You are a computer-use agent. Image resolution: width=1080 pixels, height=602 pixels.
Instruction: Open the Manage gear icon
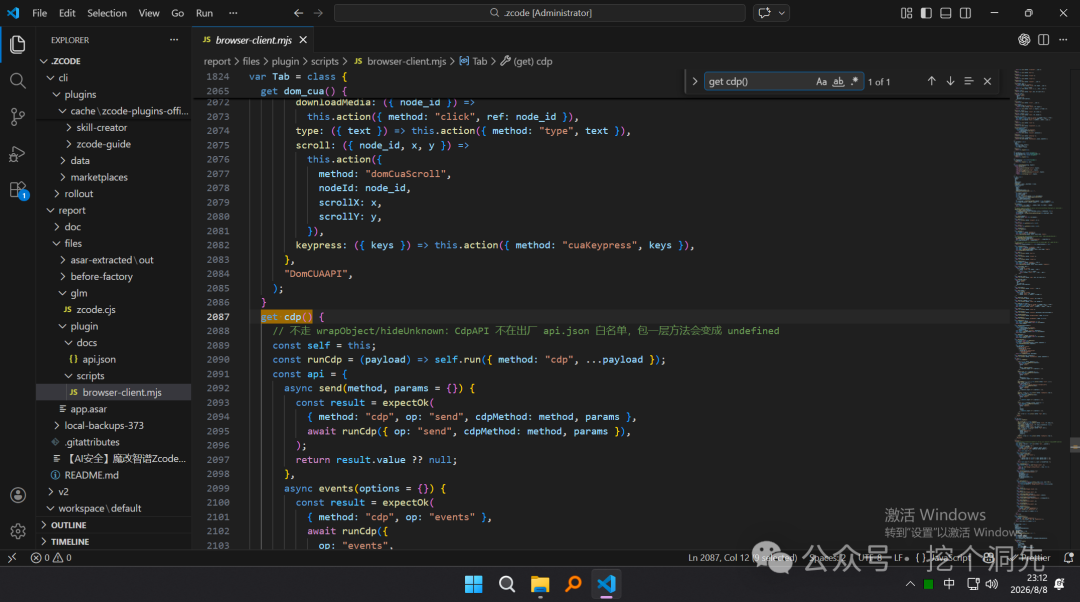[18, 531]
